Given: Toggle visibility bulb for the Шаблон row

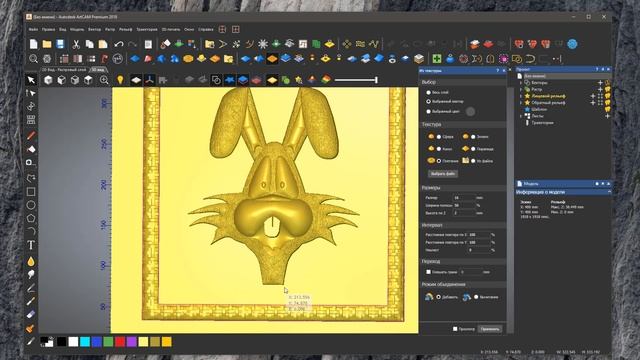Looking at the screenshot, I should point(607,109).
